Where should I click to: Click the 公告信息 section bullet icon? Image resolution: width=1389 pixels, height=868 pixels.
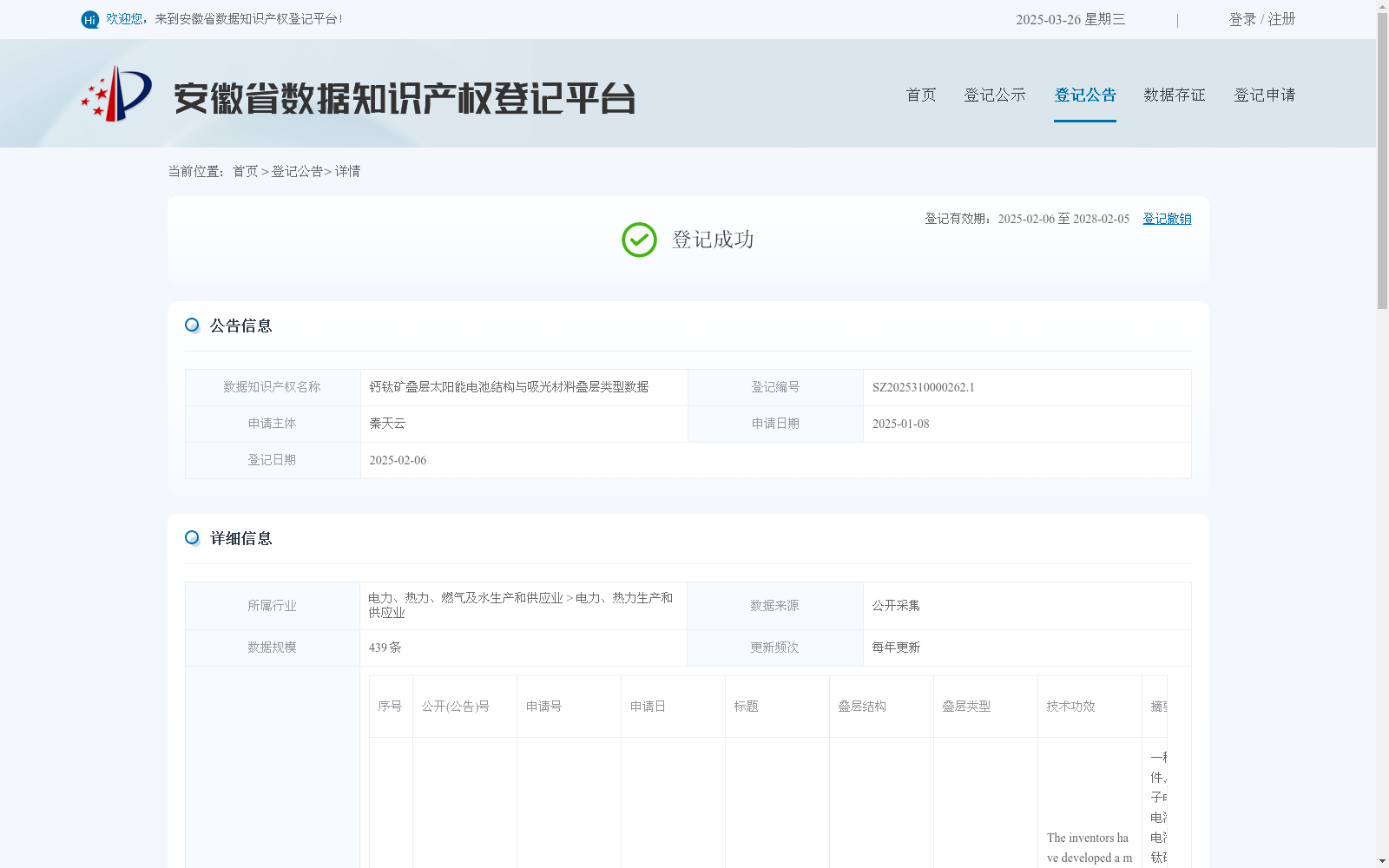click(192, 325)
